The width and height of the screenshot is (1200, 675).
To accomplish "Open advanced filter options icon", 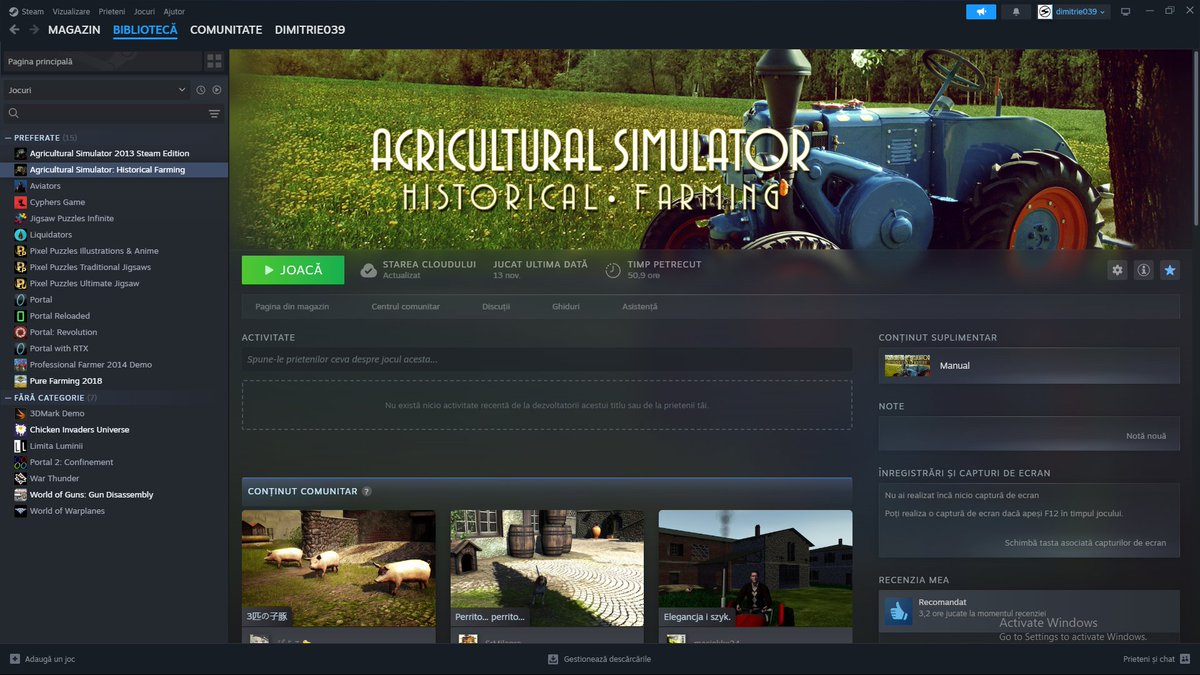I will 214,114.
